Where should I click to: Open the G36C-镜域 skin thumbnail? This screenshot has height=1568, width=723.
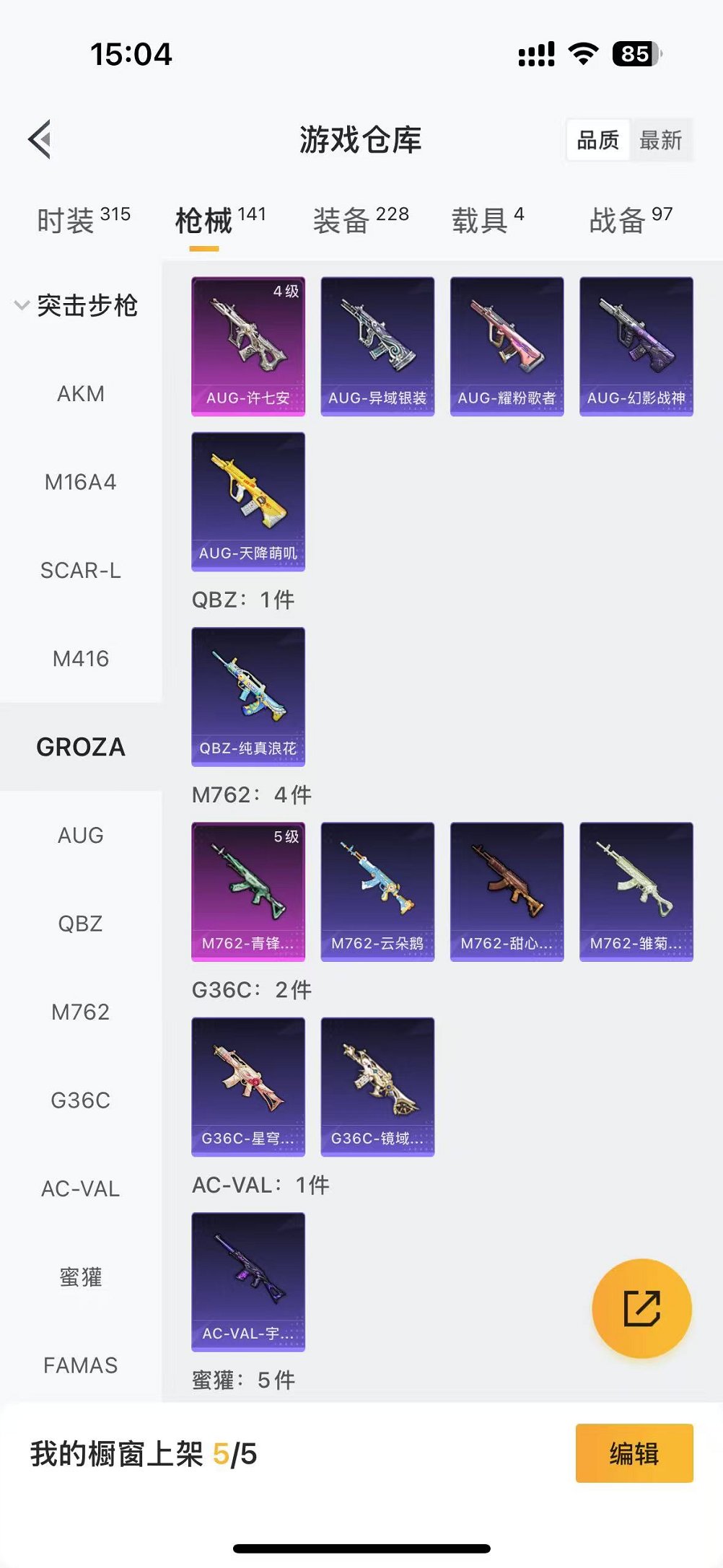(x=377, y=1087)
